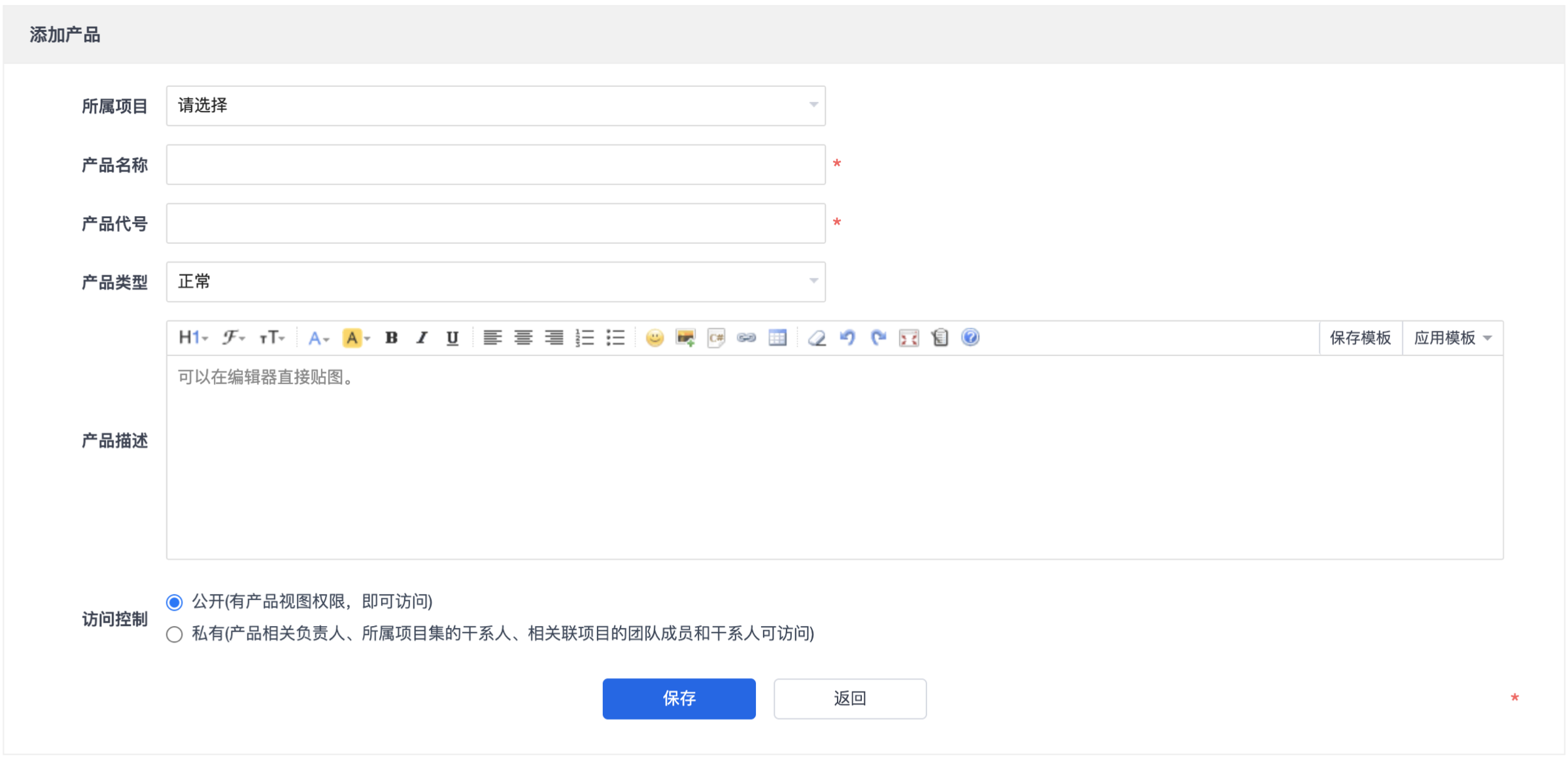Click the 返回 button
This screenshot has height=758, width=1568.
849,699
